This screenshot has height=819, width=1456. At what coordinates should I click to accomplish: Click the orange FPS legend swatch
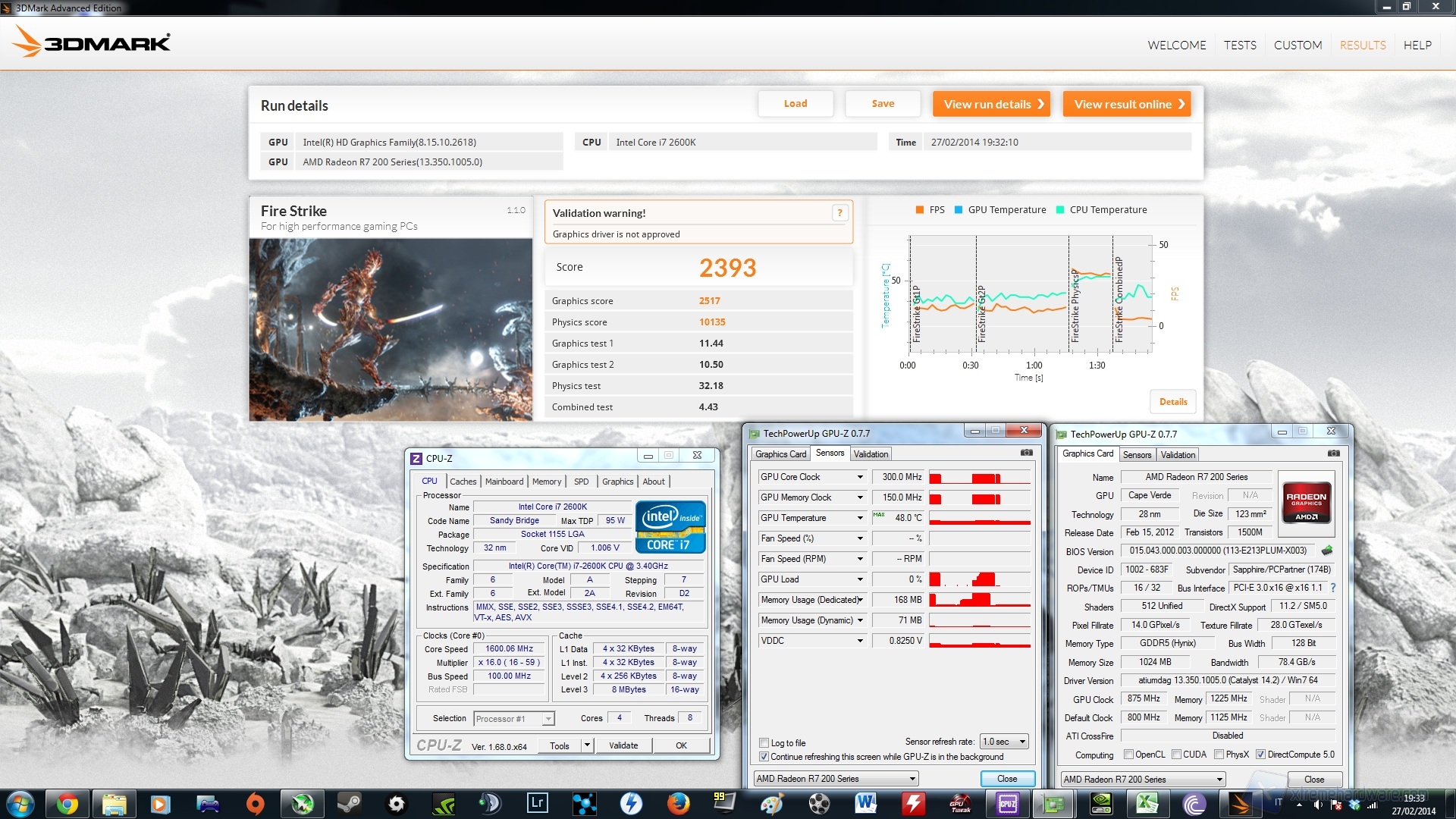pyautogui.click(x=920, y=210)
